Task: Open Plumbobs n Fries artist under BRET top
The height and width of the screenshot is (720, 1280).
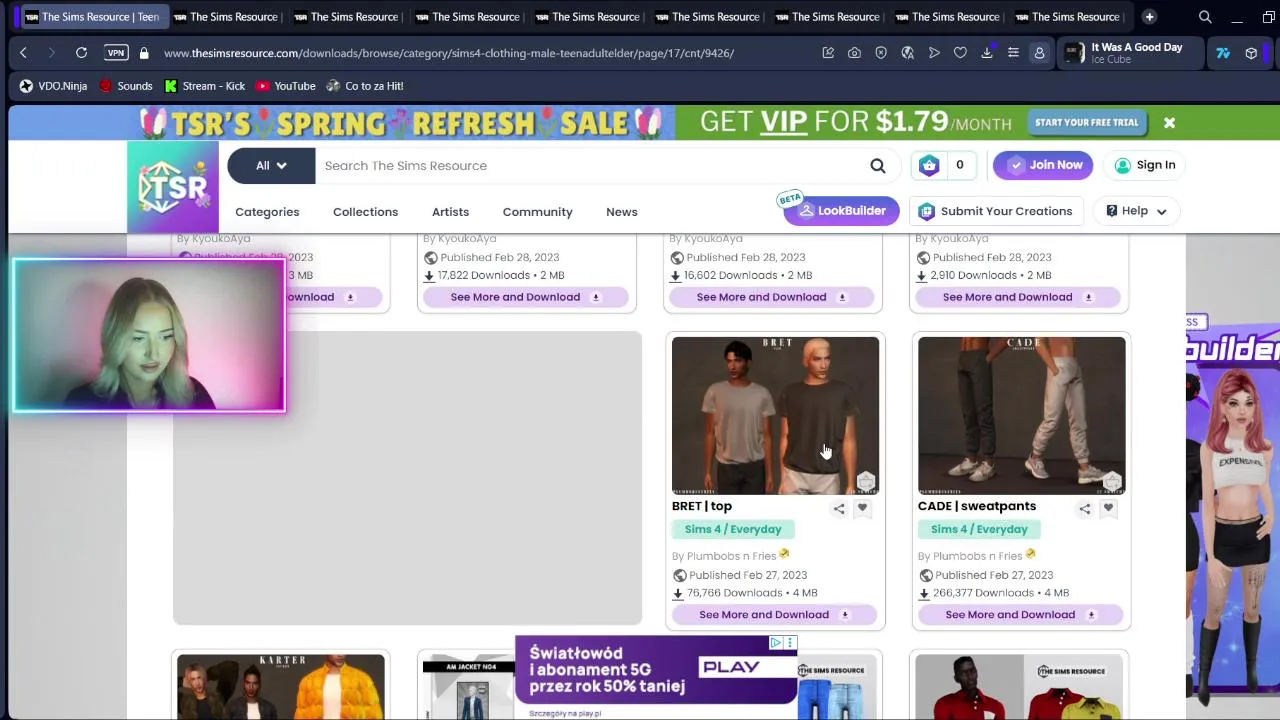Action: point(731,556)
